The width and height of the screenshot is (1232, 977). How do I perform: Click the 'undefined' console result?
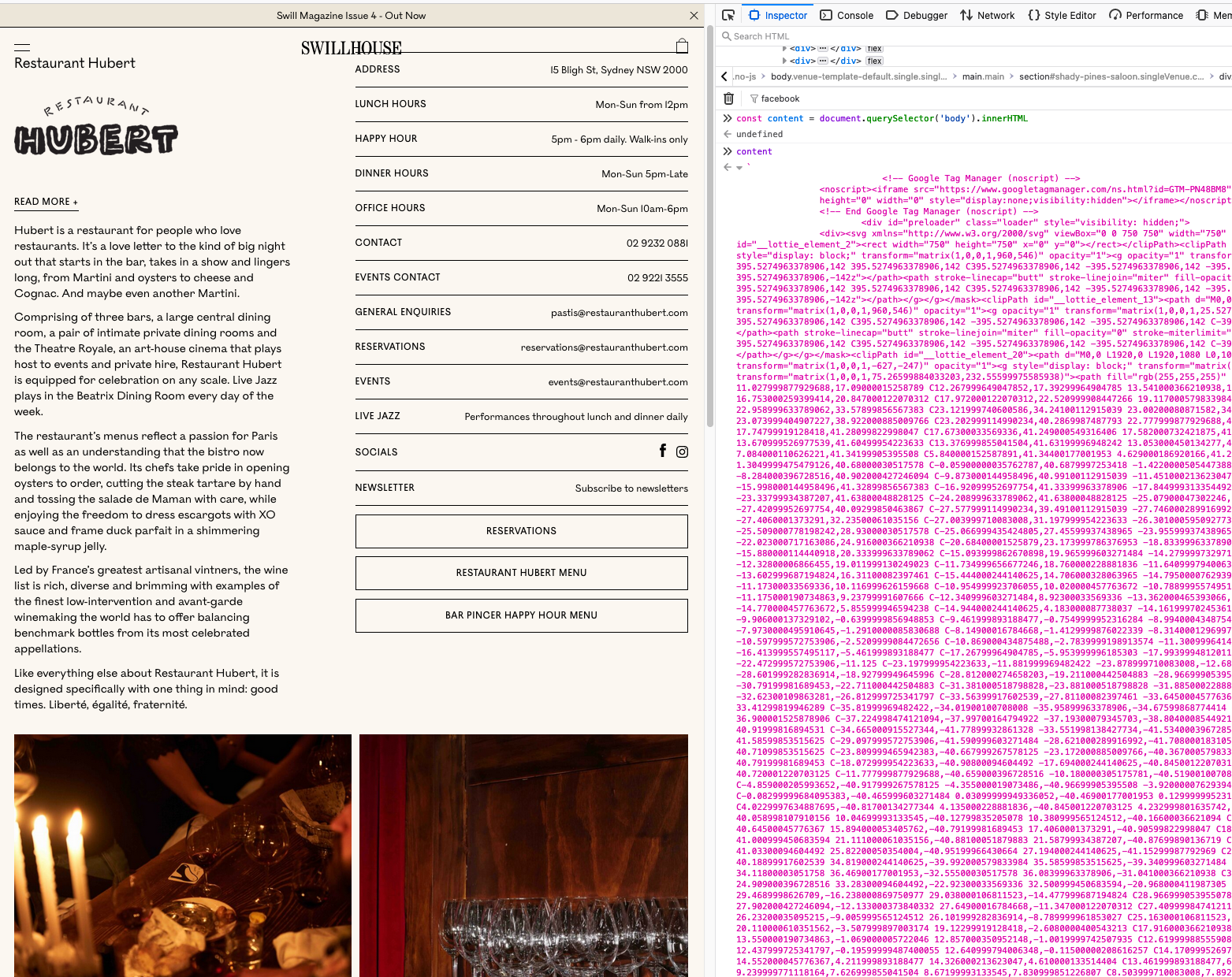coord(759,134)
